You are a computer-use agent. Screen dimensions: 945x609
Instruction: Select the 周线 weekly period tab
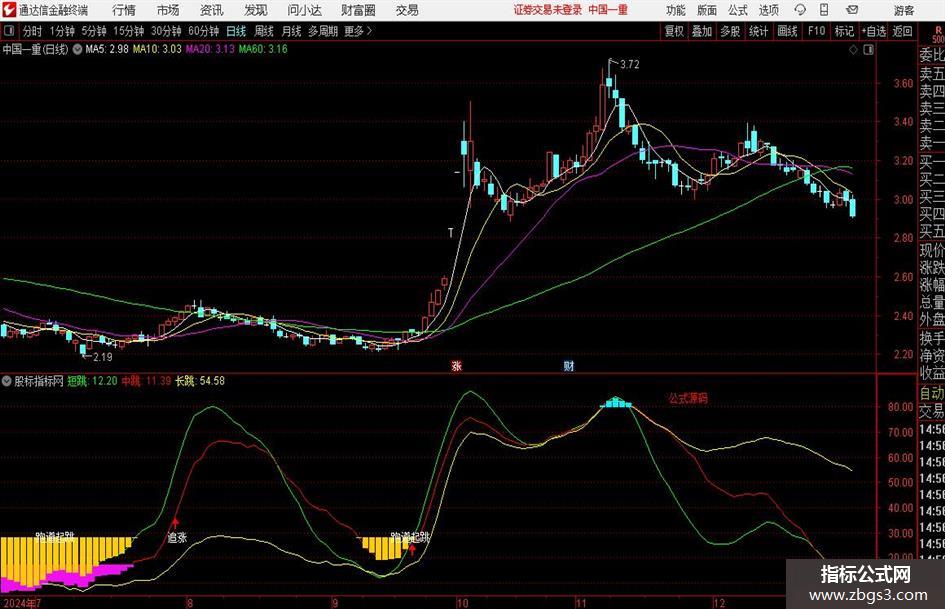click(x=264, y=31)
